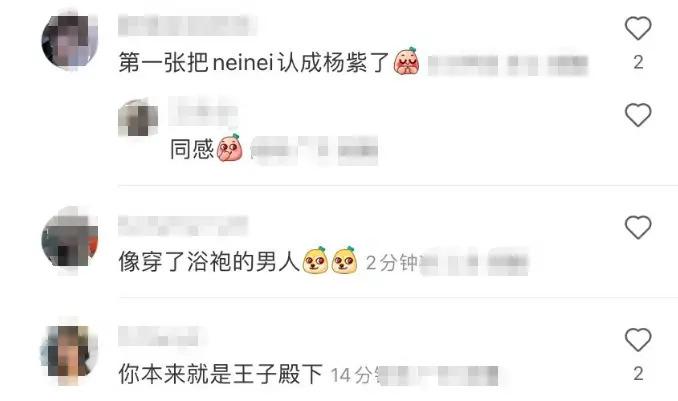Click the shy emoji after 同感

click(230, 148)
